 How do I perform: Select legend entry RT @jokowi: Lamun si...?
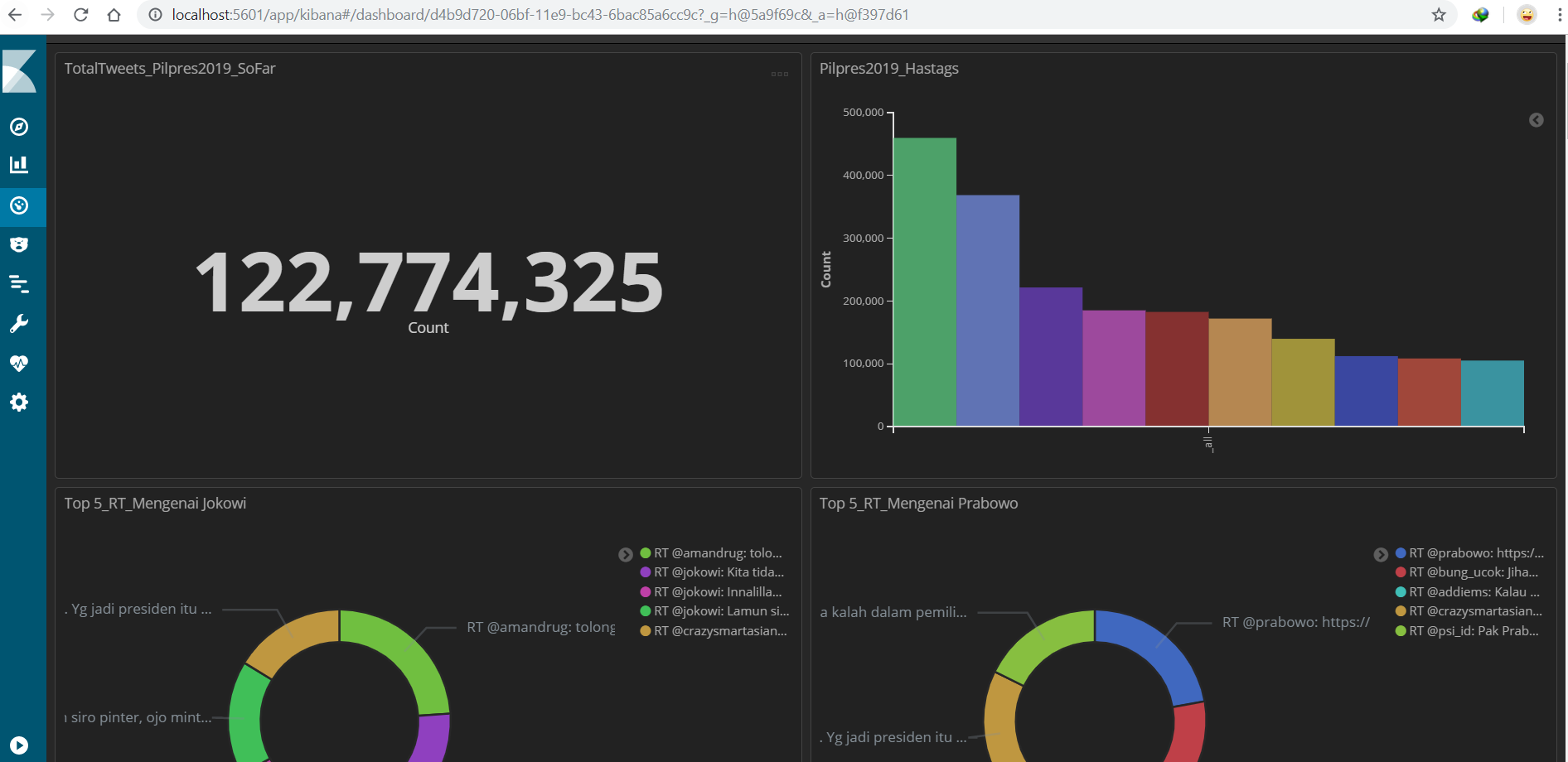(721, 611)
